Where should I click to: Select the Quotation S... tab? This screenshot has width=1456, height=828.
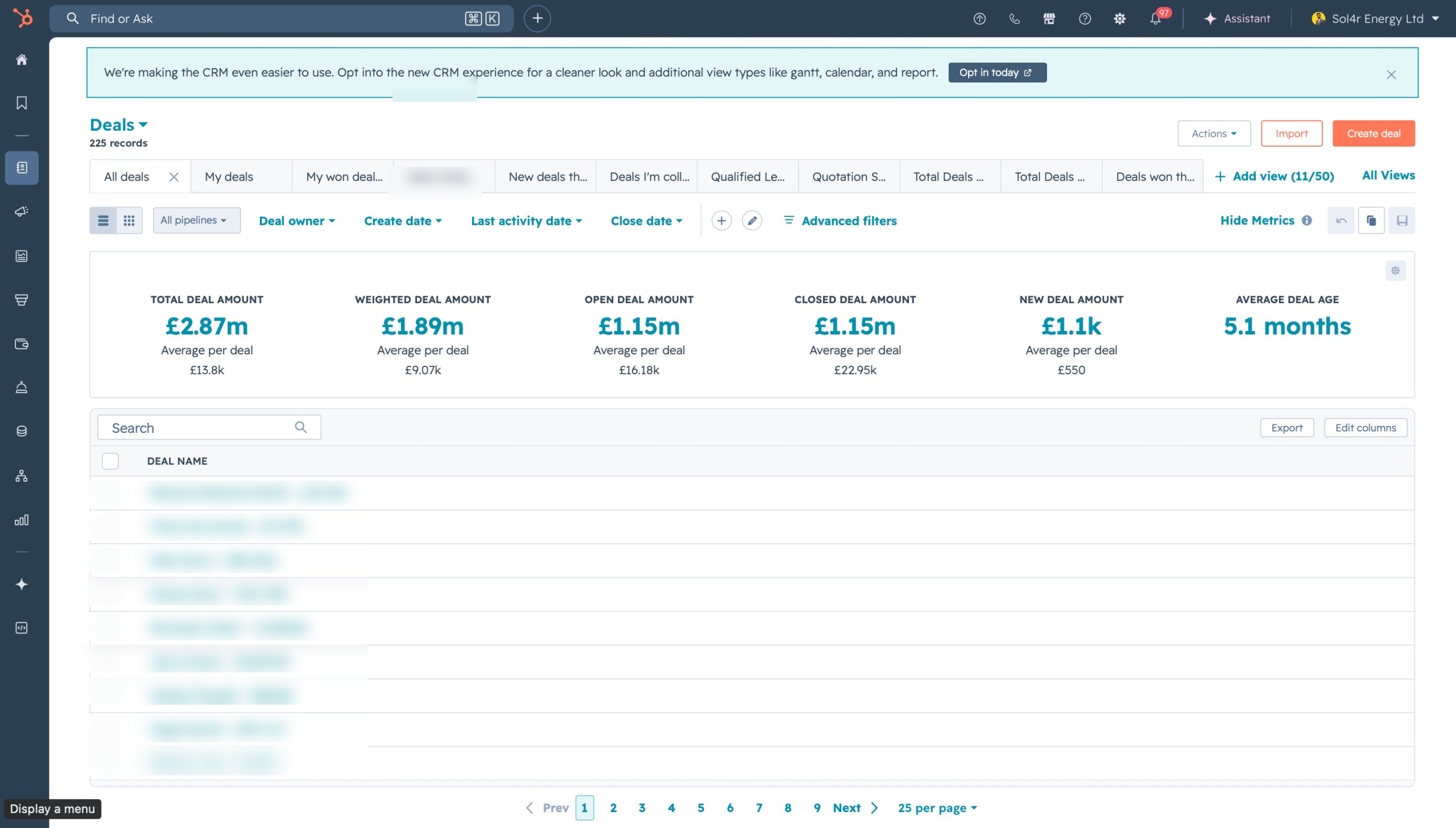coord(849,177)
